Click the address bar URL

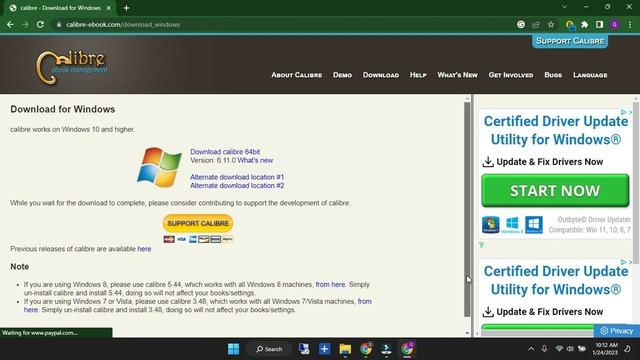point(123,24)
